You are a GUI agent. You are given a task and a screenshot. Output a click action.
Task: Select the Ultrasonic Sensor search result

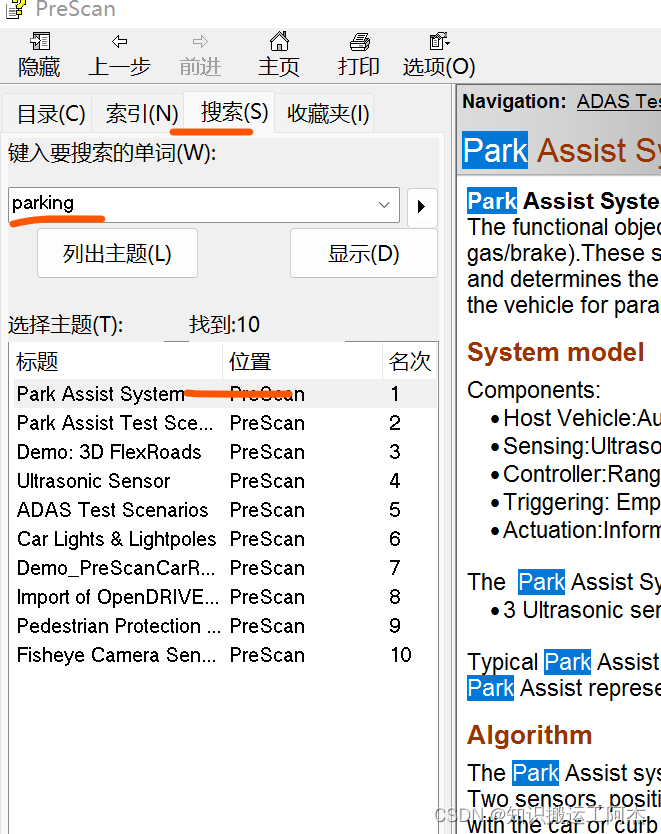click(94, 481)
